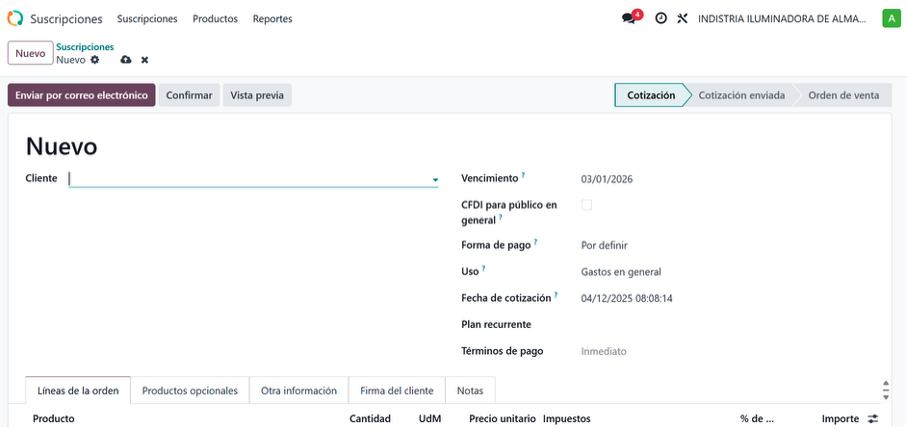Switch to Otra información tab

click(299, 391)
